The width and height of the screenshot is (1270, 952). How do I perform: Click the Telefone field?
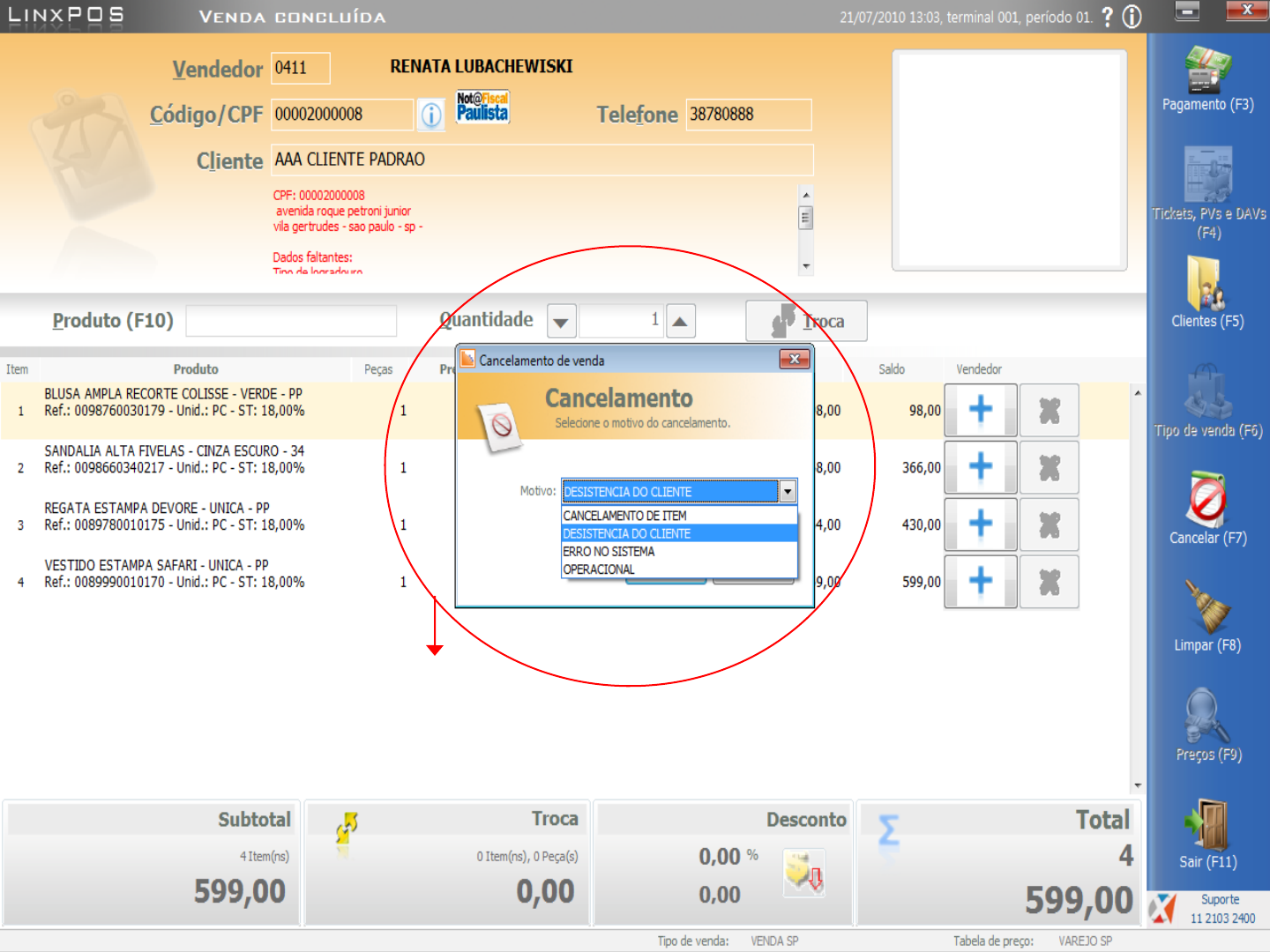click(749, 115)
